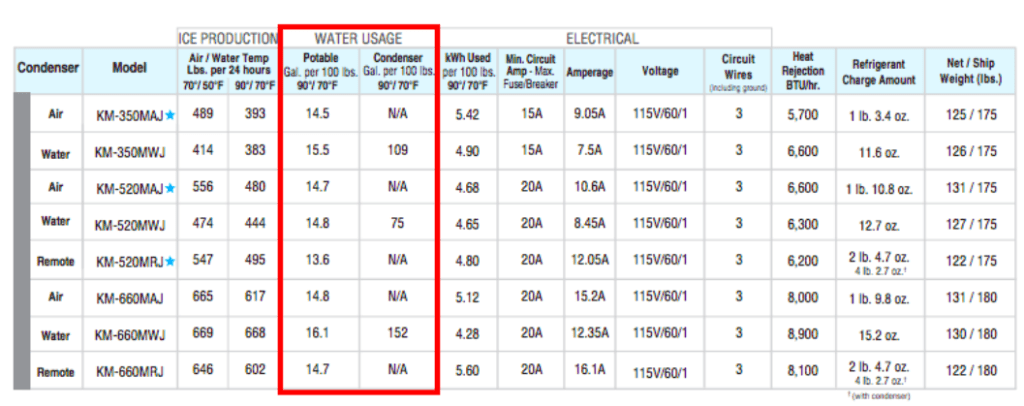Select the KM-350MWJ model cell
This screenshot has height=406, width=1024.
click(130, 152)
